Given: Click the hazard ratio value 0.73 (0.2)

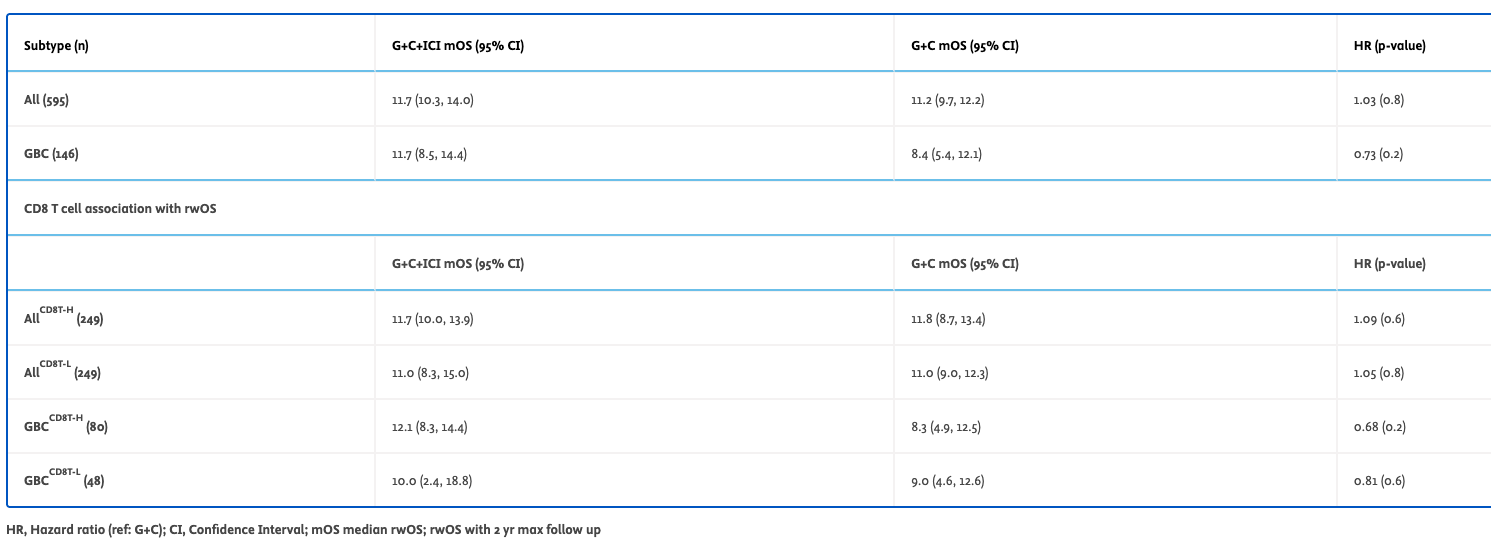Looking at the screenshot, I should (x=1378, y=154).
